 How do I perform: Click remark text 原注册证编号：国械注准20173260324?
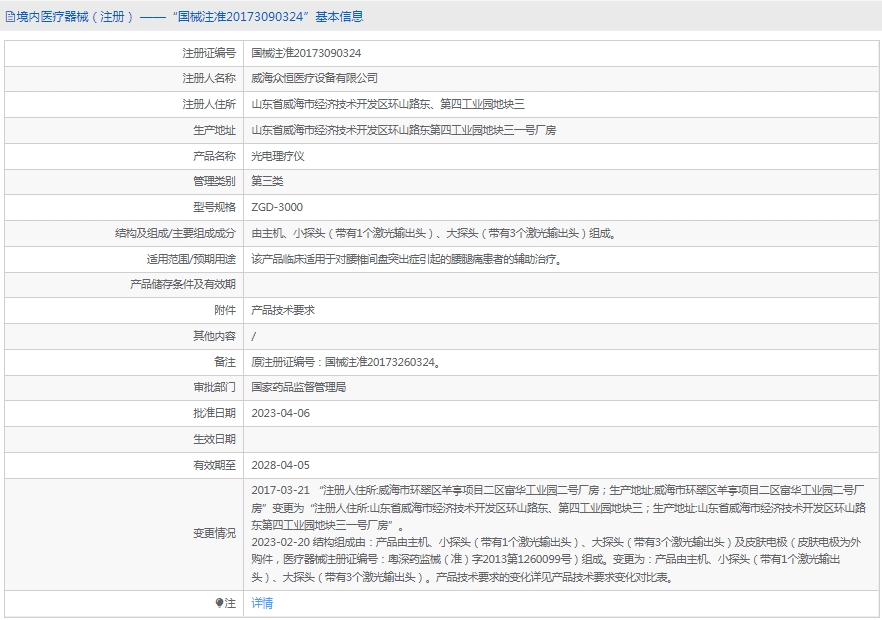point(345,362)
